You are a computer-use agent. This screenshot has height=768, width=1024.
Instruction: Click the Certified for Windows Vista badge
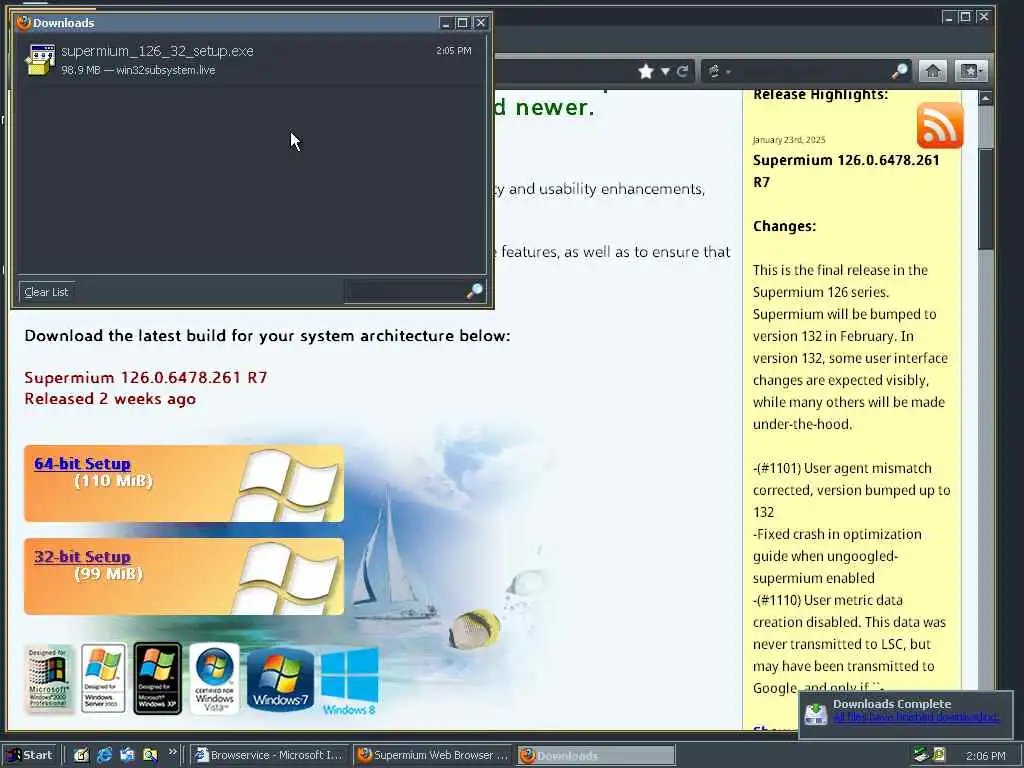click(214, 679)
